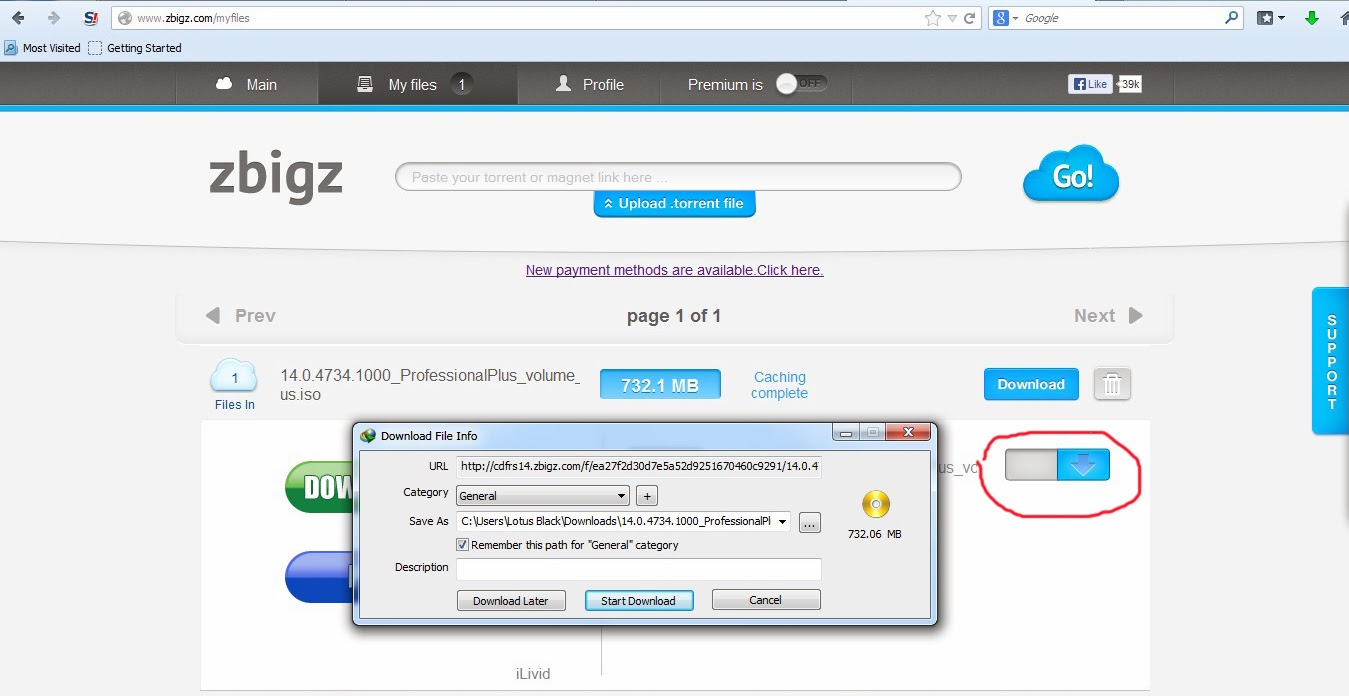
Task: Click the Files In cloud icon
Action: click(234, 378)
